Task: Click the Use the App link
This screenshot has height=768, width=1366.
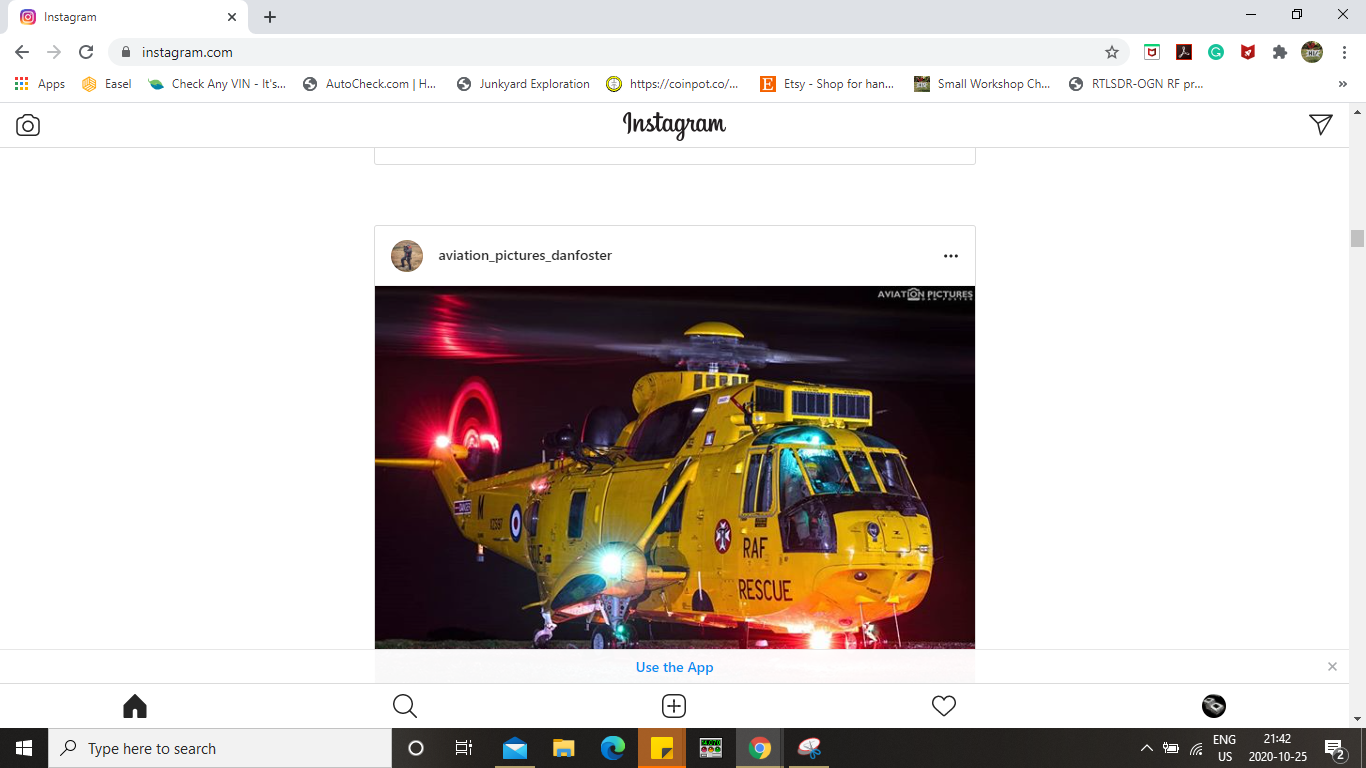Action: [x=675, y=667]
